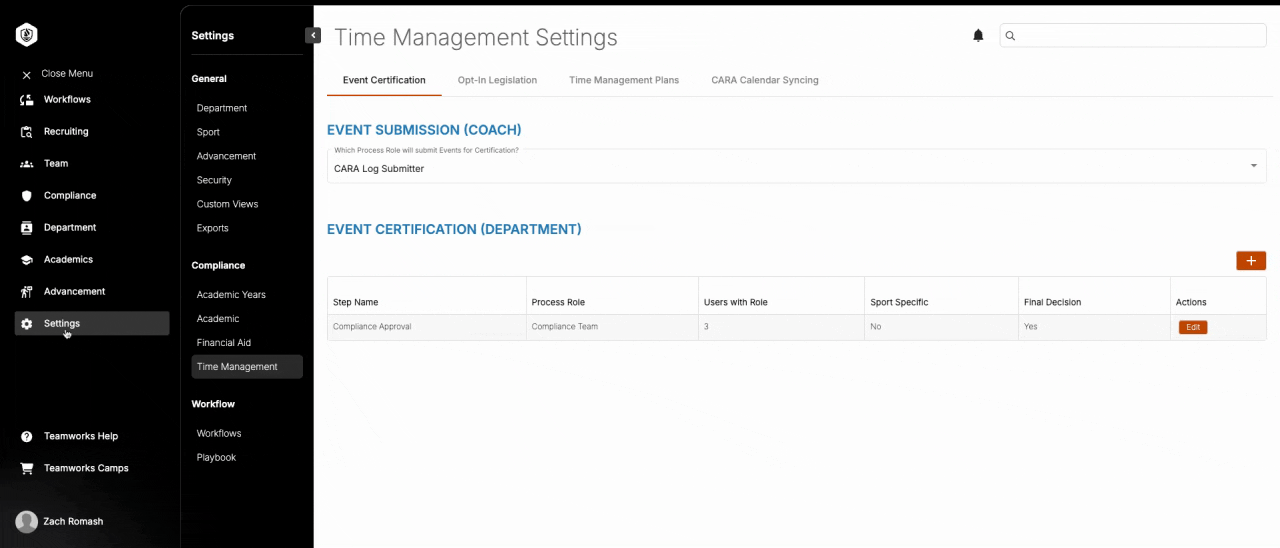The width and height of the screenshot is (1280, 548).
Task: Click the search input field
Action: [x=1133, y=35]
